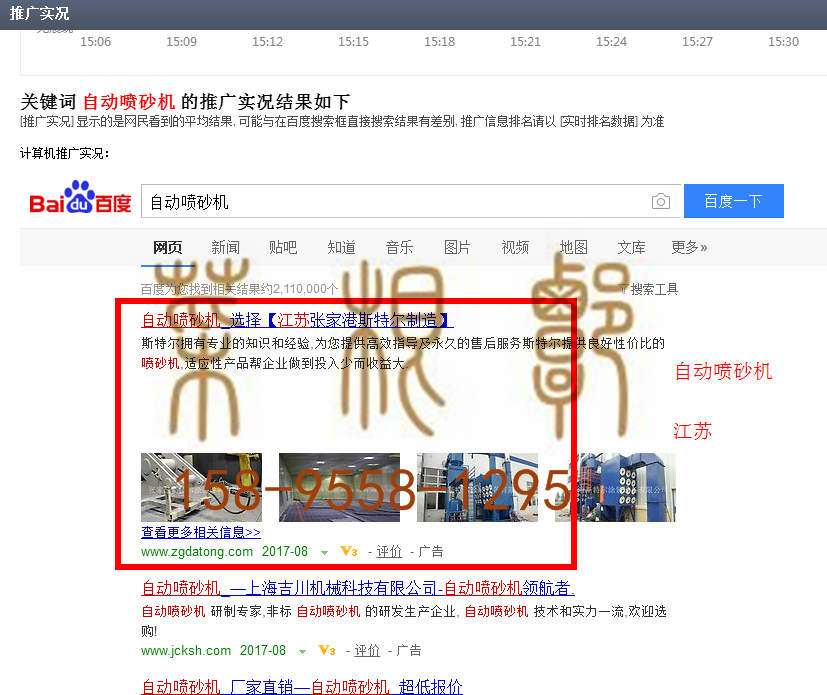The image size is (827, 695).
Task: Open first ad thumbnail of sandblasting gun
Action: click(x=201, y=487)
